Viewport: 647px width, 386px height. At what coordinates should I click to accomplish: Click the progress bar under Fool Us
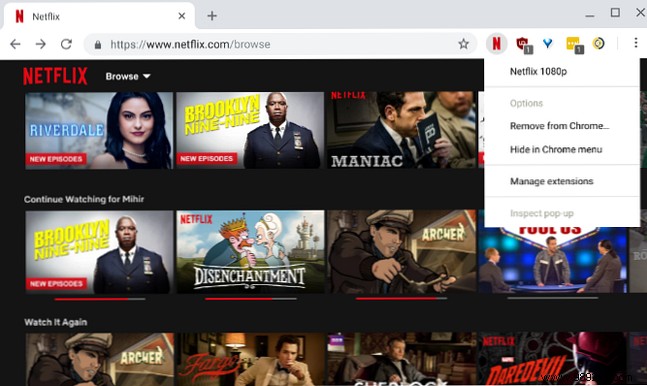[553, 298]
